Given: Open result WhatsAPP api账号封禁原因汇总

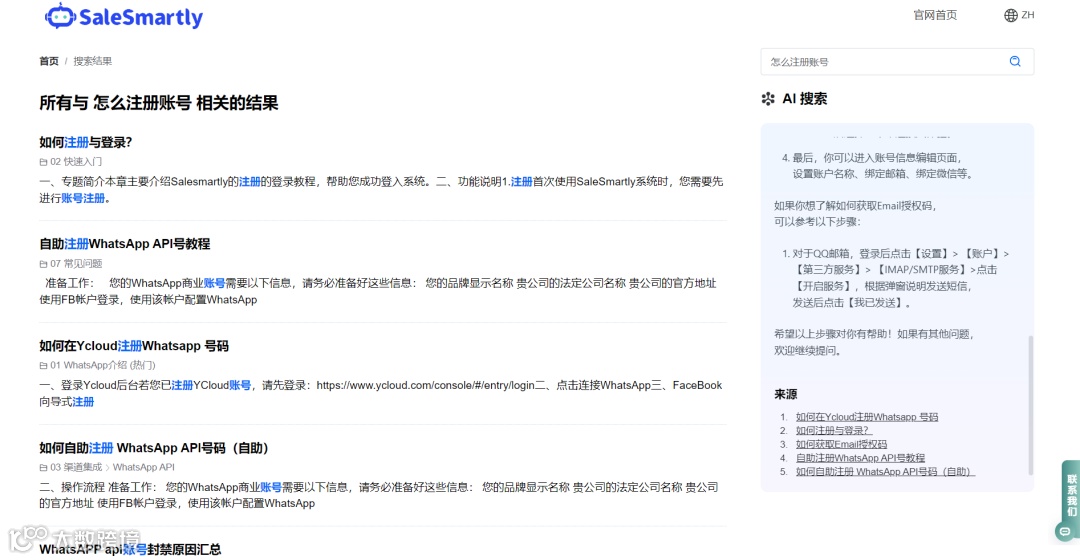Looking at the screenshot, I should 130,549.
